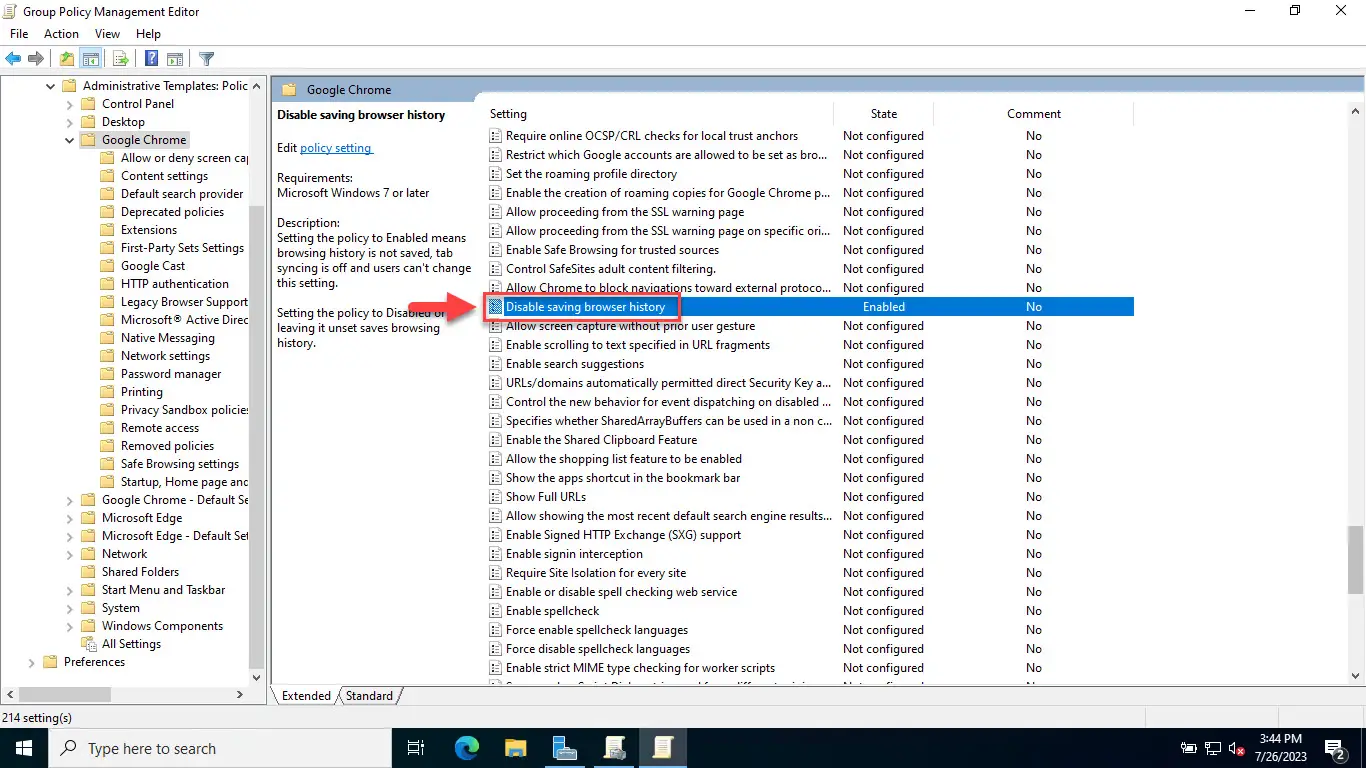Click the network icon in system tray
The width and height of the screenshot is (1366, 768).
tap(1212, 748)
